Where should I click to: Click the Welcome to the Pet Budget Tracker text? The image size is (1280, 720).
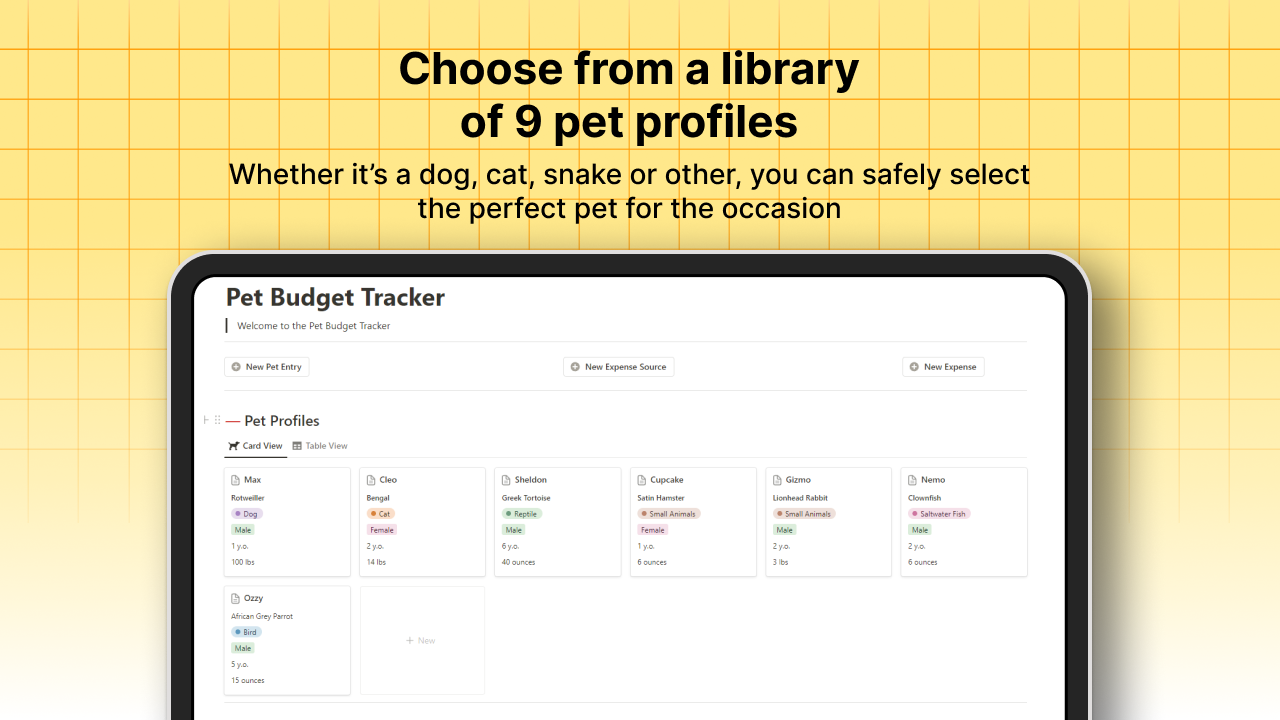(x=313, y=325)
